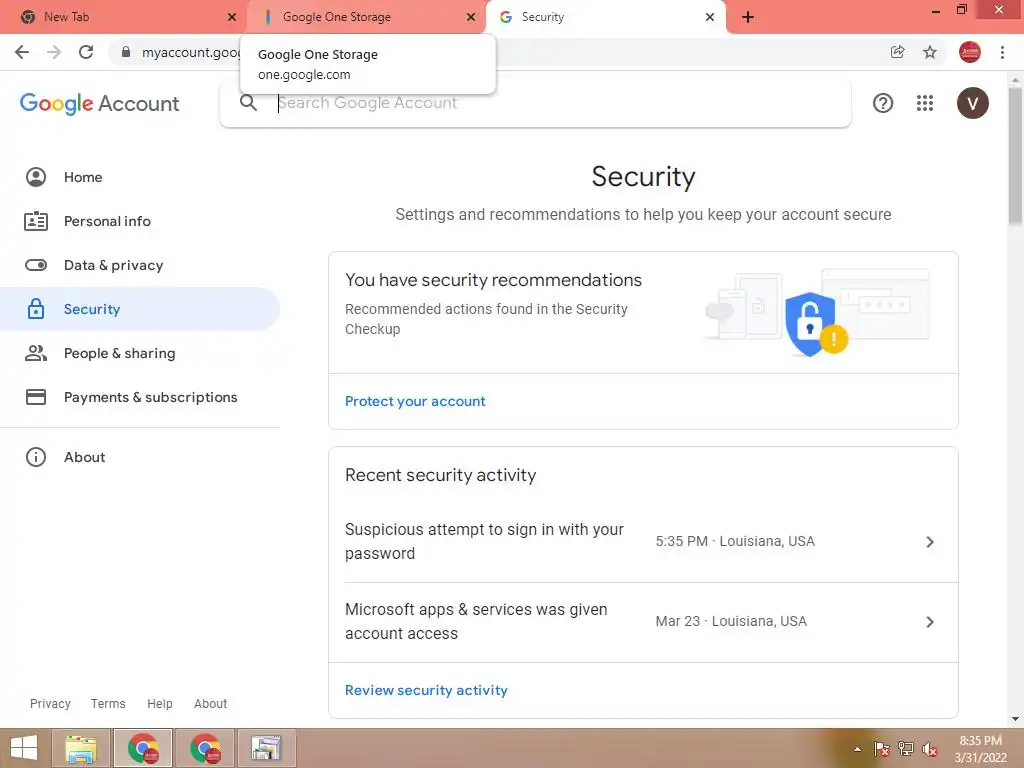Click the muted volume tray icon
The image size is (1024, 768).
(930, 749)
